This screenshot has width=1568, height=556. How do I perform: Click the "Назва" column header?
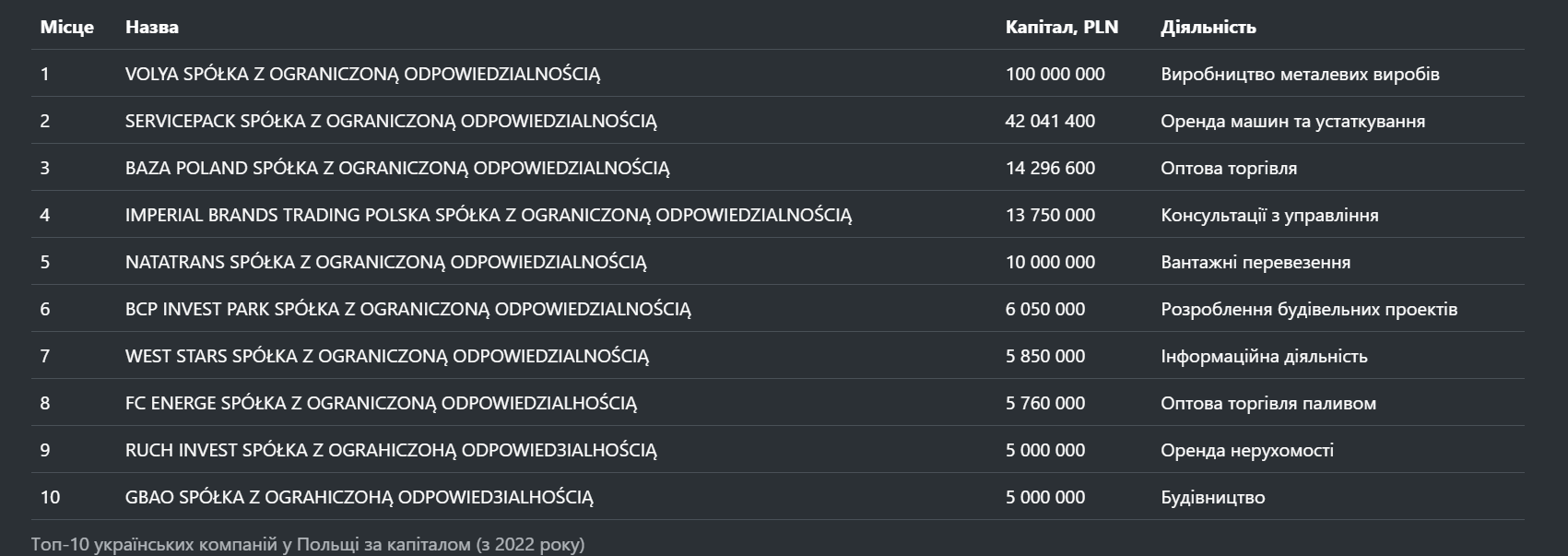click(152, 28)
